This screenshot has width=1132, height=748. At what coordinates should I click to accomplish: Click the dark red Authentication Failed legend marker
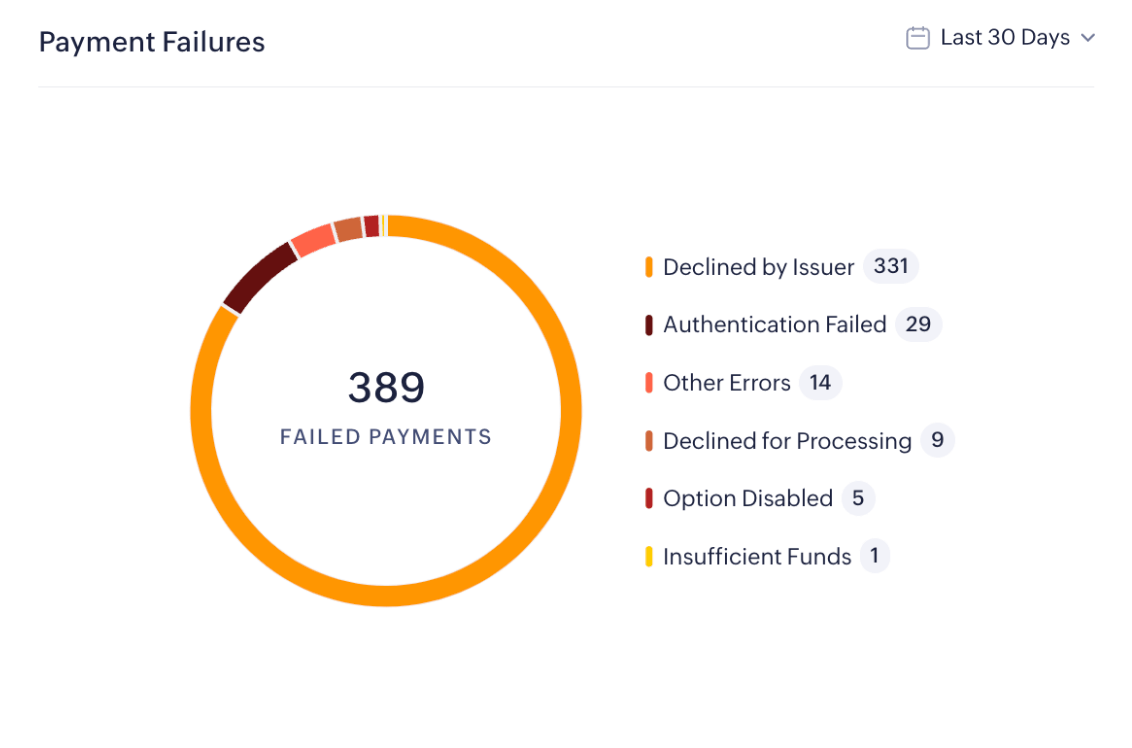(649, 325)
